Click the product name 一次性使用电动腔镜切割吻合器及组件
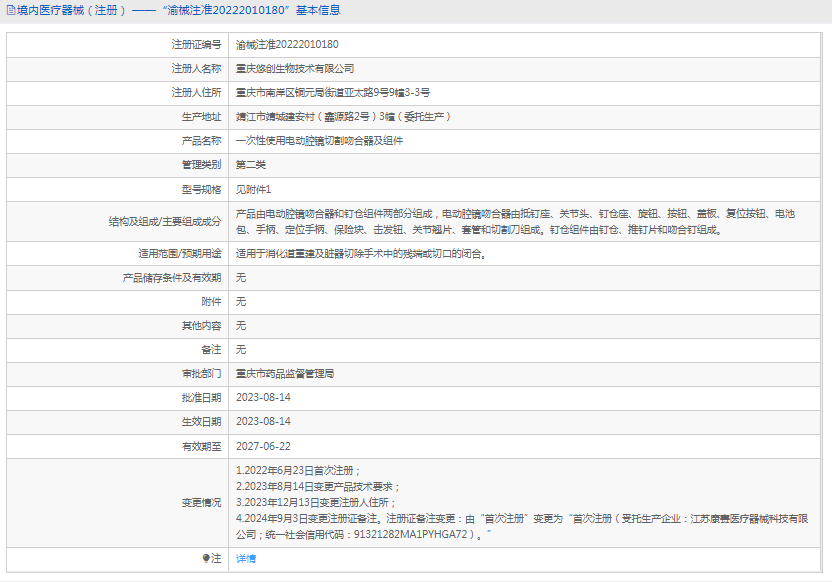Image resolution: width=832 pixels, height=582 pixels. pos(319,141)
